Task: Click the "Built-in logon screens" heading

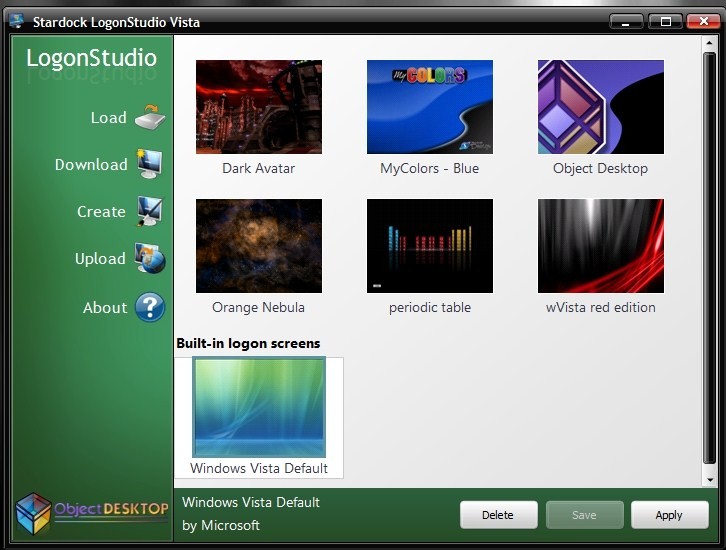Action: [248, 344]
